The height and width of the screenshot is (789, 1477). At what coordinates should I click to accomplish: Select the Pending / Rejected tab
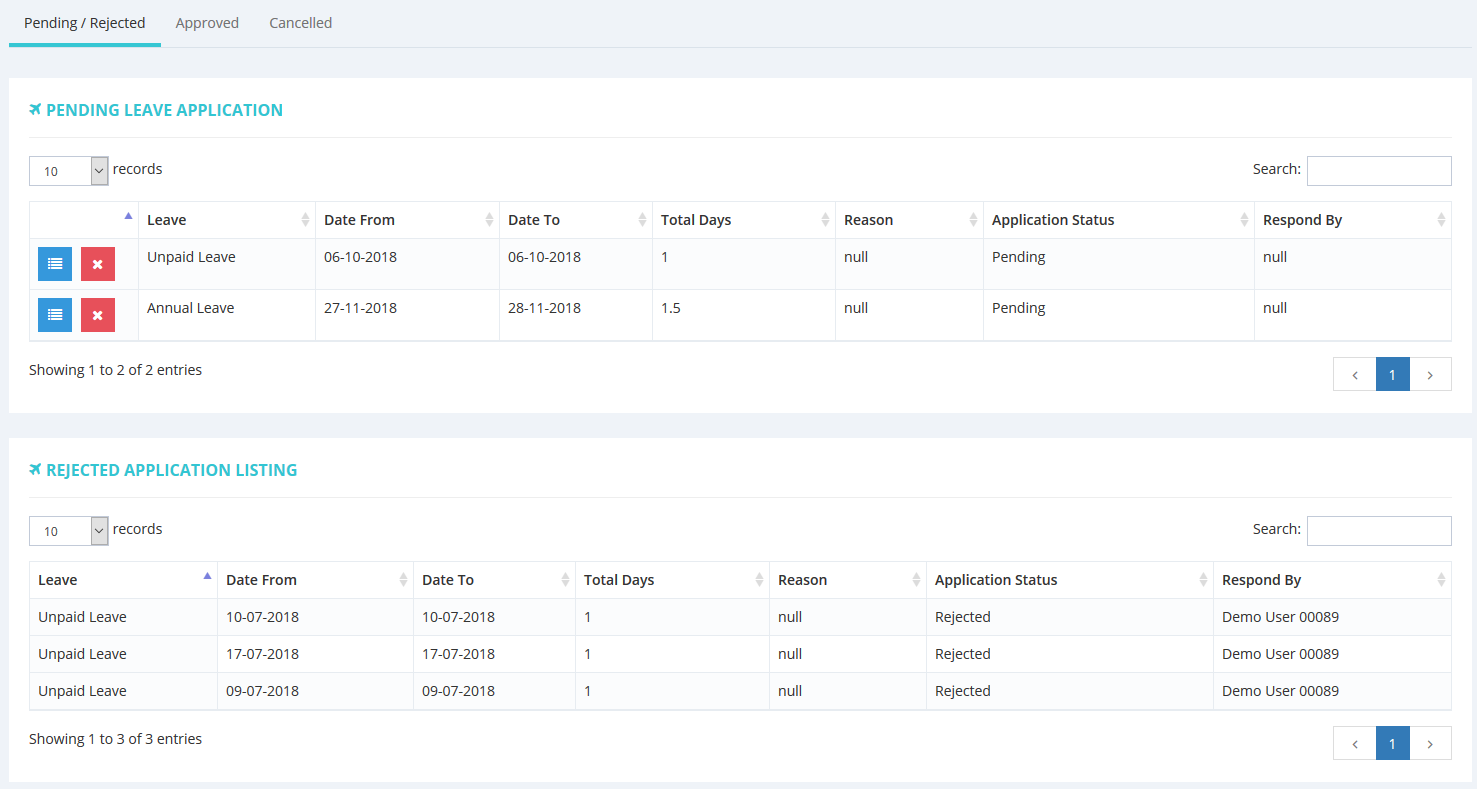85,23
